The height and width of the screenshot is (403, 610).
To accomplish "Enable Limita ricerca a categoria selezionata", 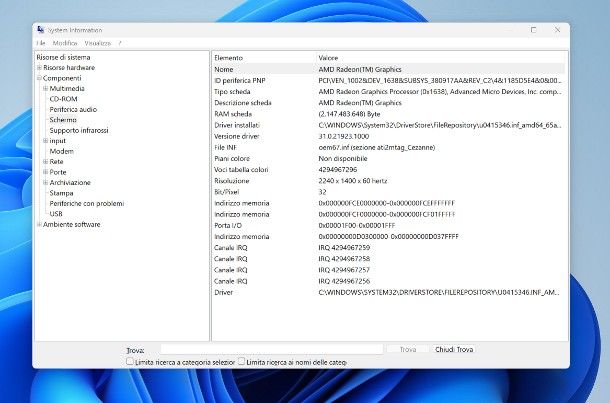I will pyautogui.click(x=130, y=361).
